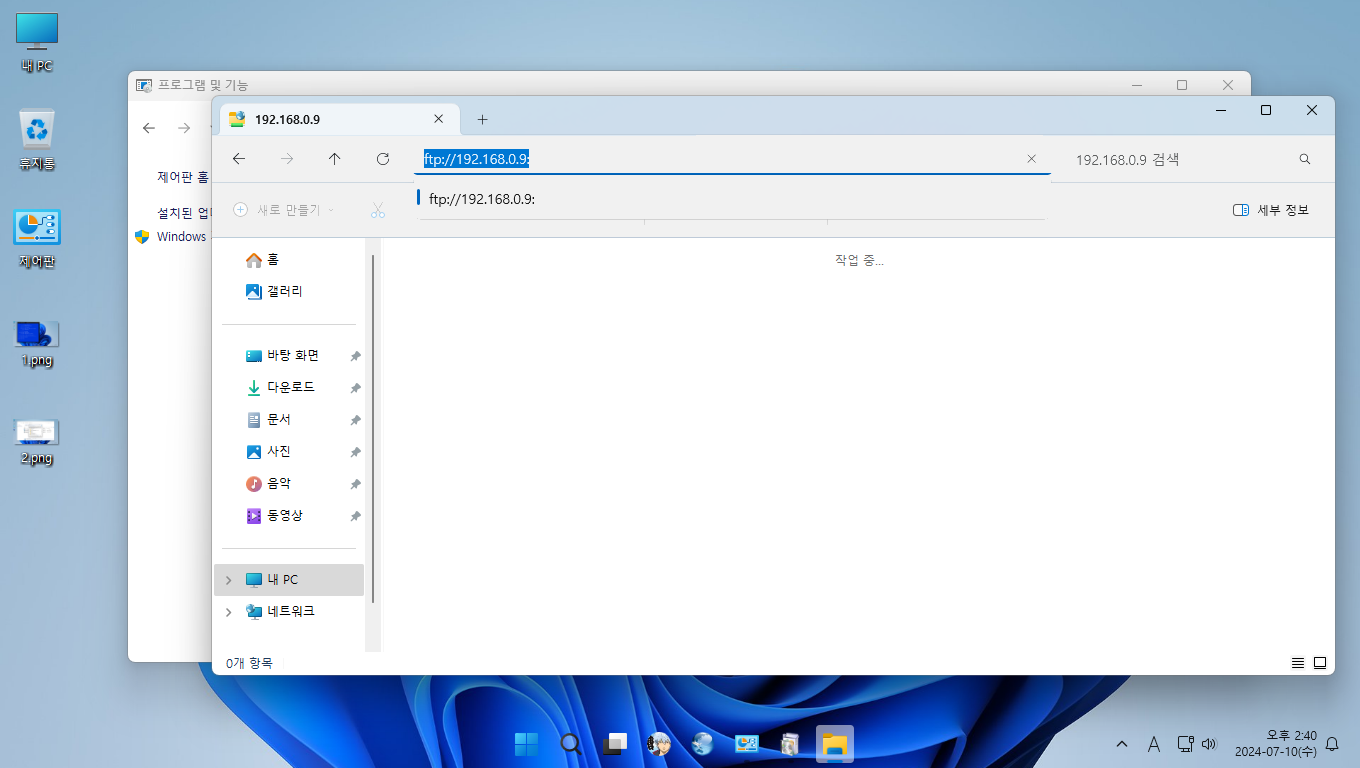The height and width of the screenshot is (768, 1360).
Task: Click the IME language indicator A
Action: point(1153,744)
